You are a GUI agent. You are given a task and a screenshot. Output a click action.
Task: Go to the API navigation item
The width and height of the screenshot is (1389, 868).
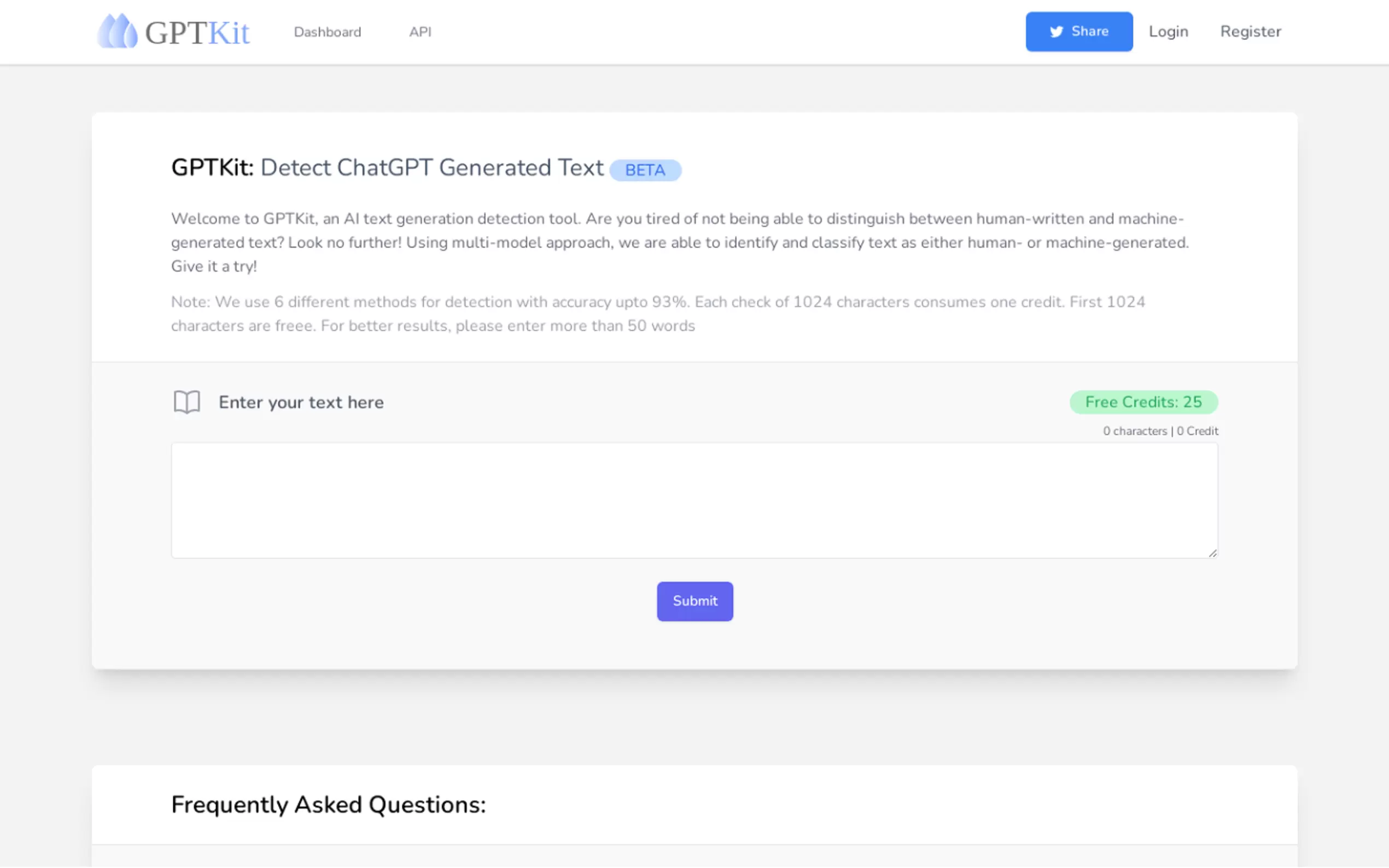coord(420,32)
